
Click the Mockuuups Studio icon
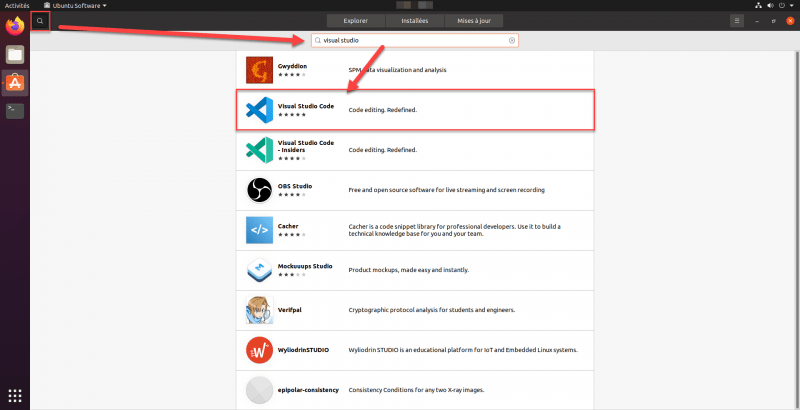[259, 270]
